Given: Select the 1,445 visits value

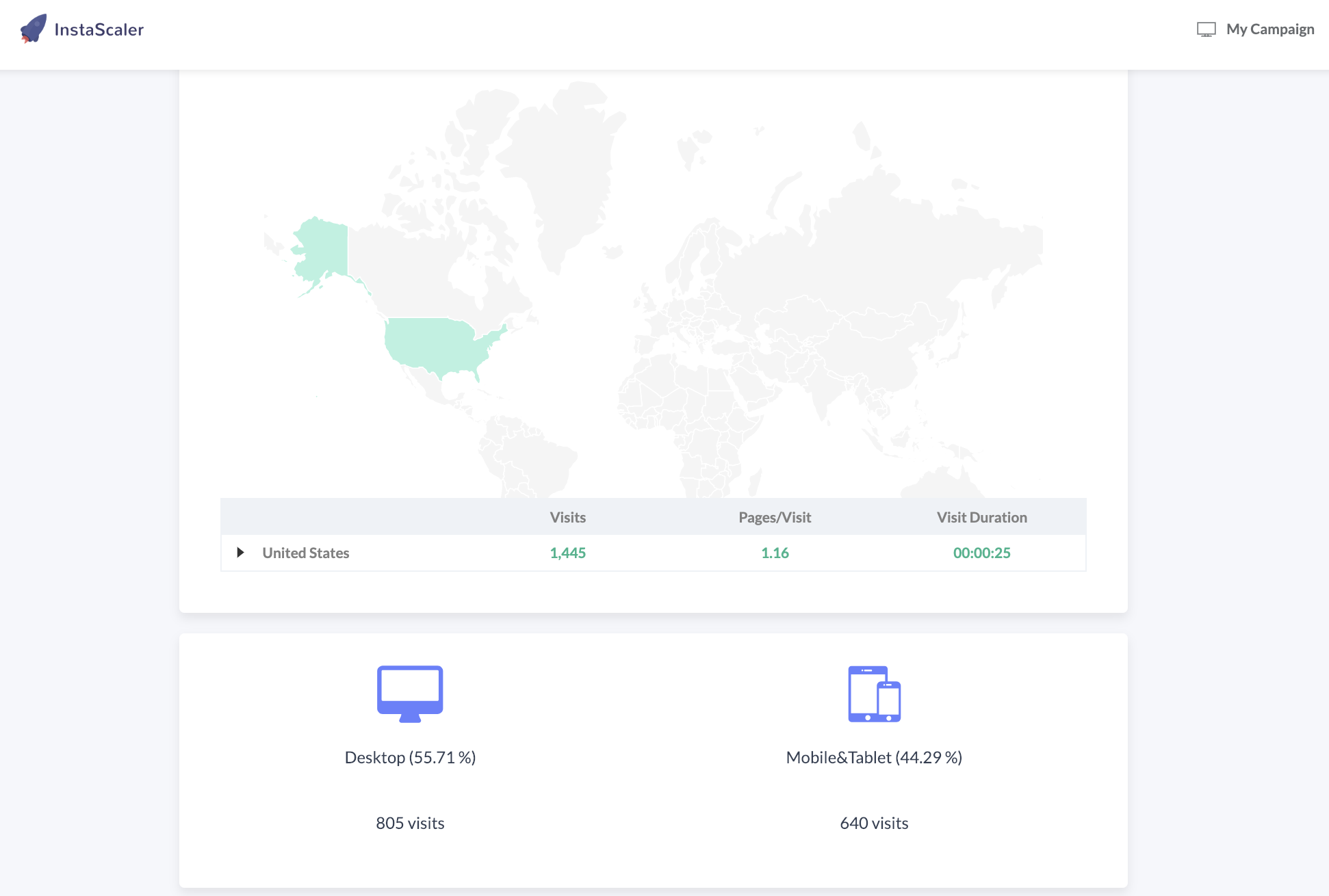Looking at the screenshot, I should (567, 553).
